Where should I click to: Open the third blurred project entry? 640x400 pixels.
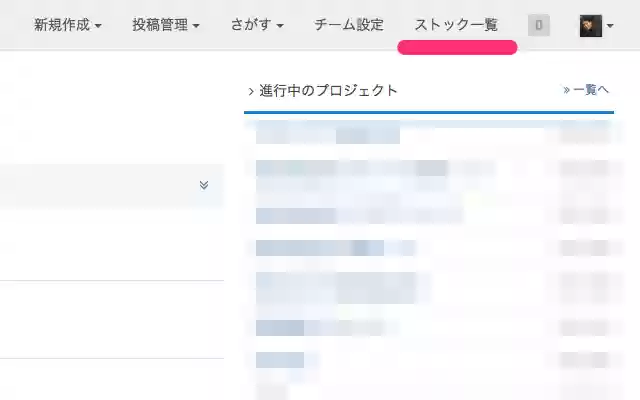pos(358,214)
